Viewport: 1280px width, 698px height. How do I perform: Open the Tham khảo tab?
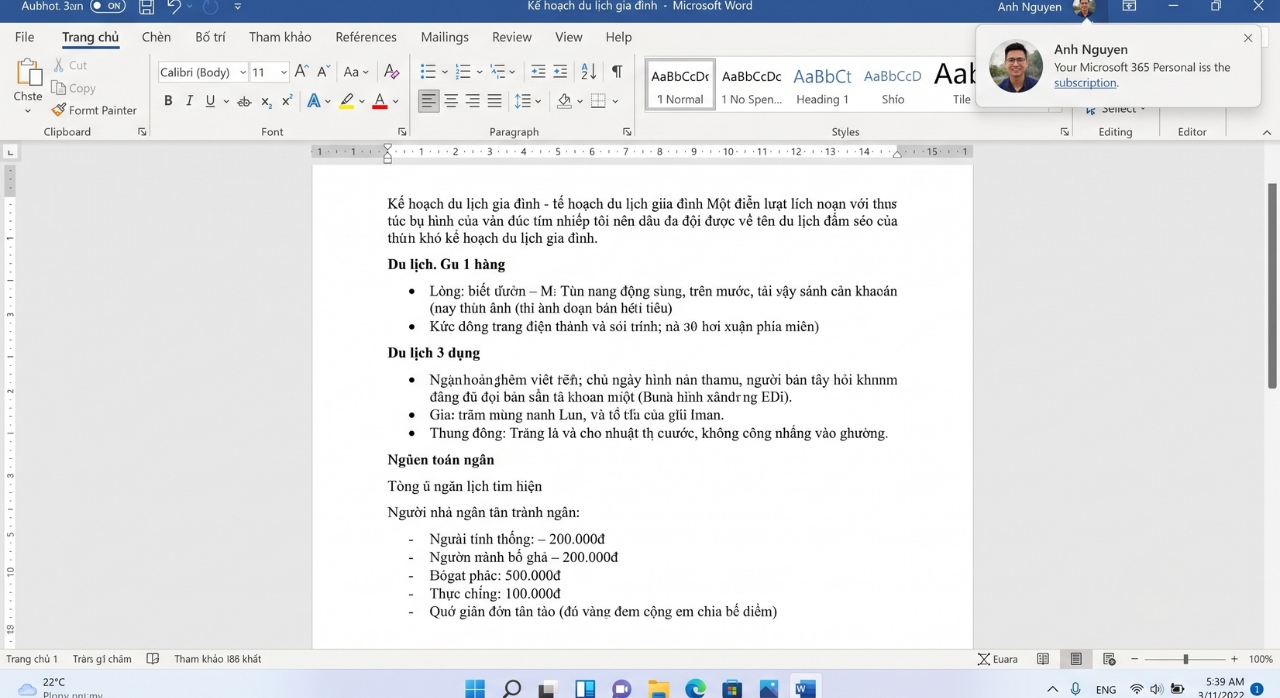(280, 37)
